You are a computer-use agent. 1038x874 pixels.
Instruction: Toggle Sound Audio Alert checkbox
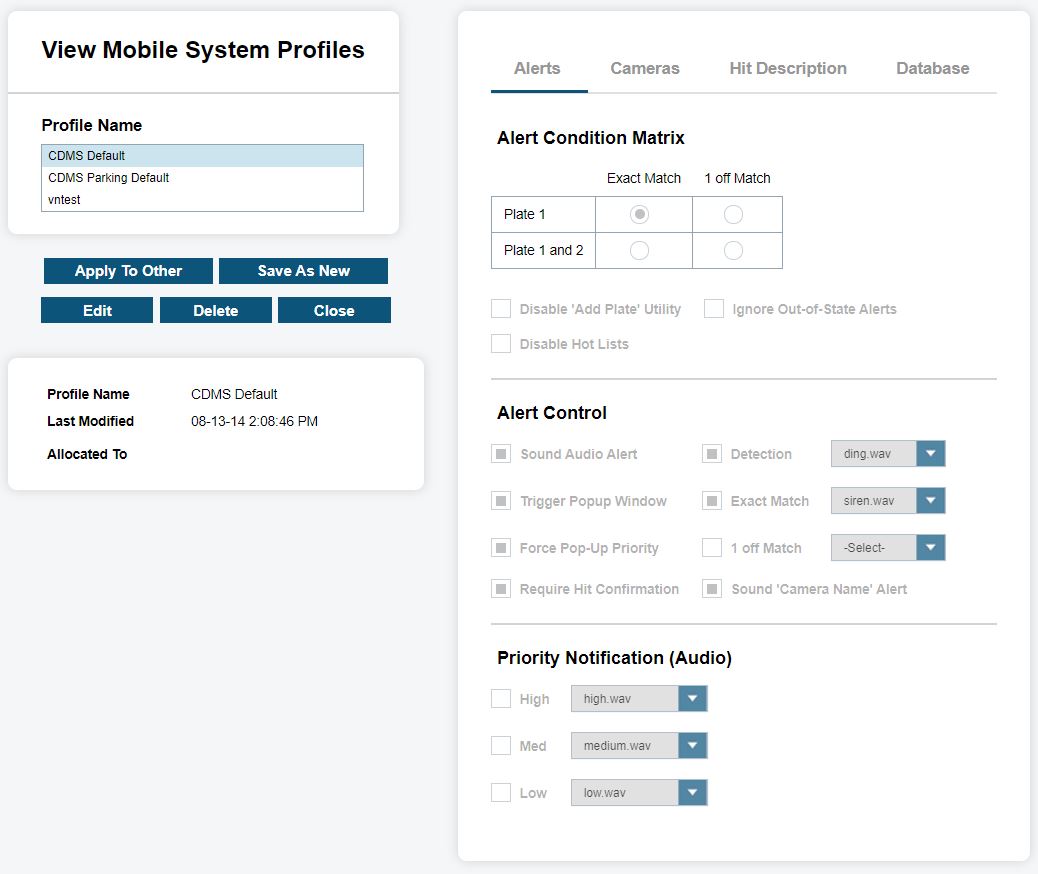pyautogui.click(x=501, y=454)
